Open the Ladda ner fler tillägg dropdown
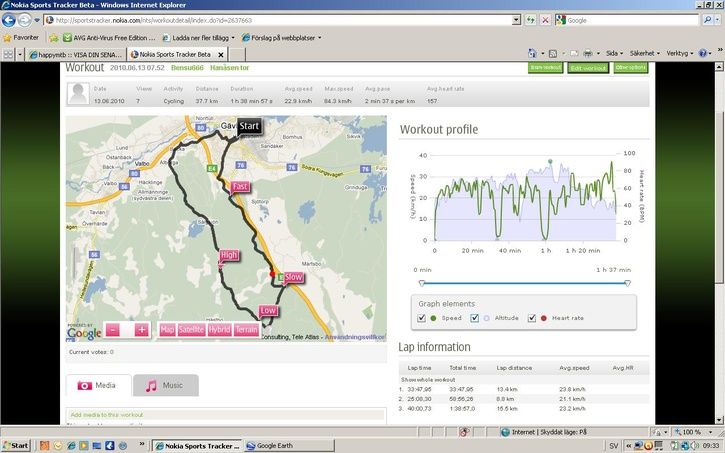Image resolution: width=725 pixels, height=453 pixels. (198, 37)
